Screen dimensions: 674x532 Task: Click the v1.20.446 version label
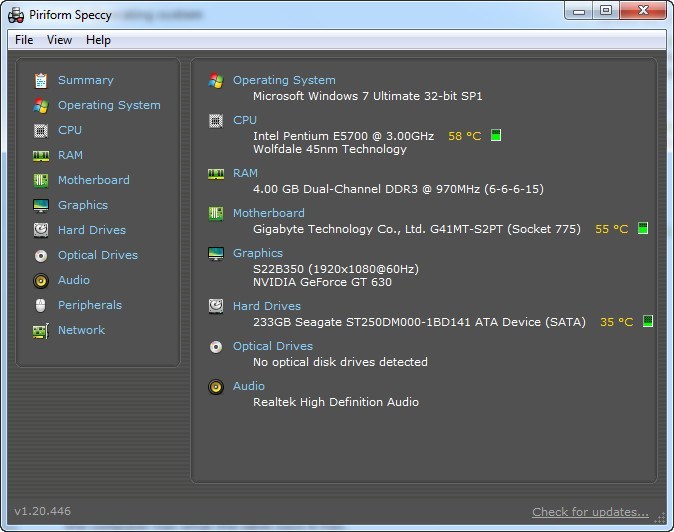click(x=43, y=511)
